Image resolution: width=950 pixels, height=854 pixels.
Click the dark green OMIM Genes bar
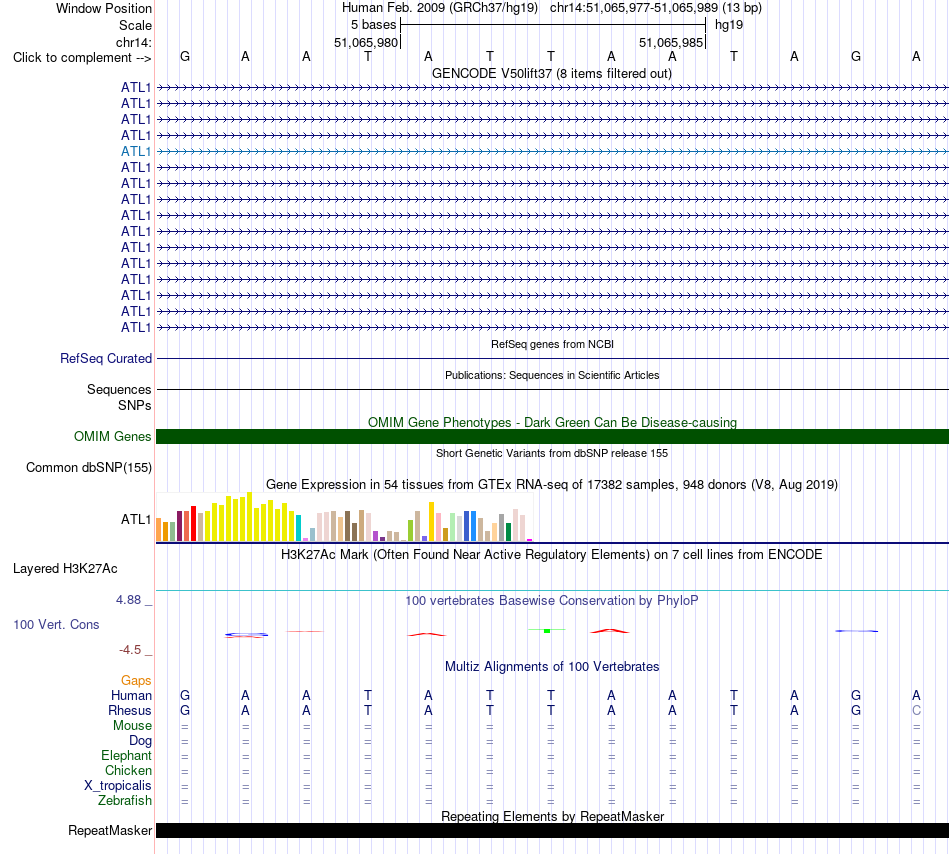tap(552, 437)
